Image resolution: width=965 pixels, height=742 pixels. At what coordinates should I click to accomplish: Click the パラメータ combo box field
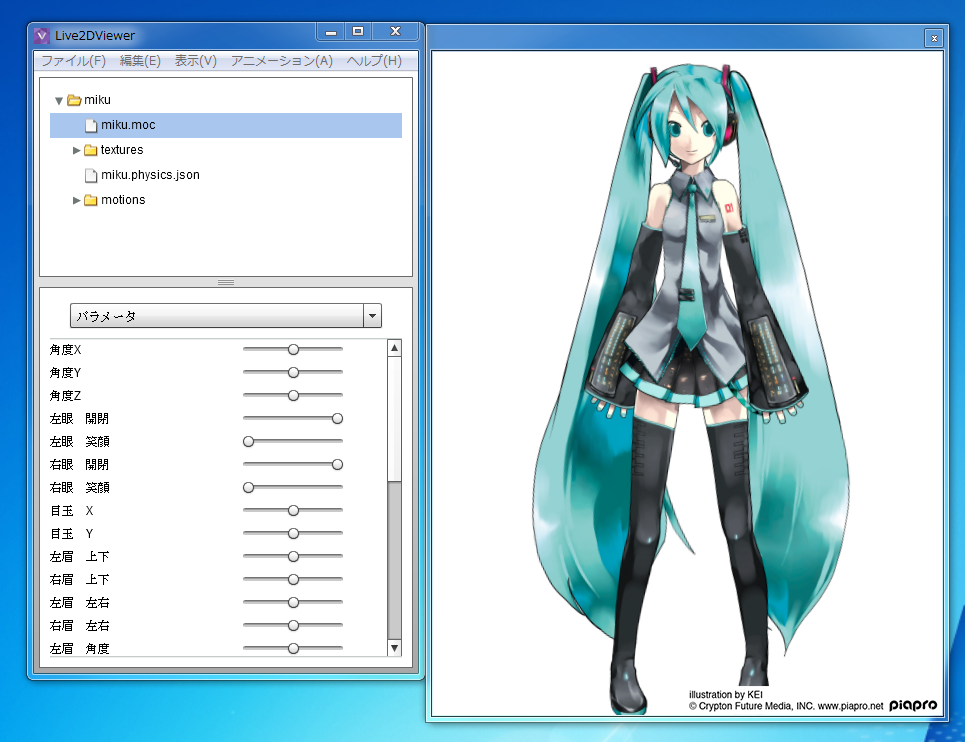[x=226, y=316]
